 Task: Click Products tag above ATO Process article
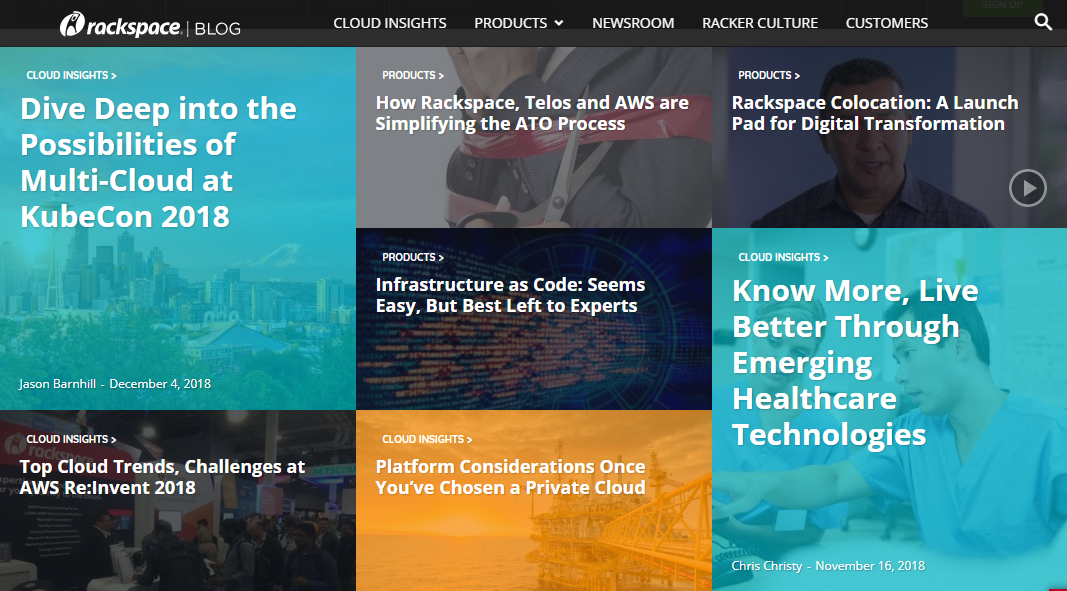point(413,76)
